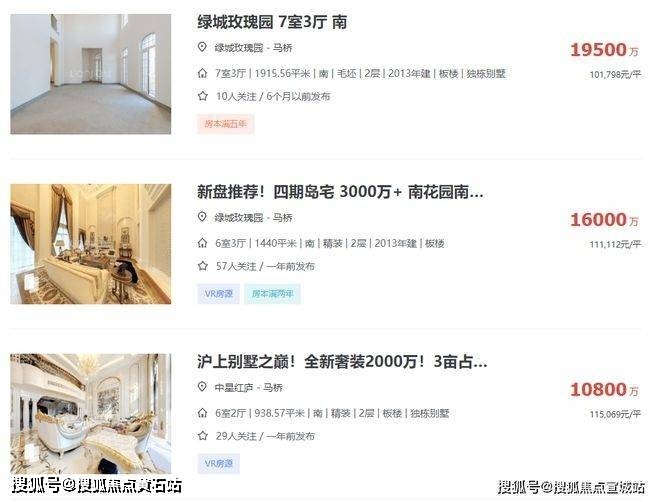This screenshot has width=660, height=502.
Task: Click house icon beside 6室2厅 938.57平米
Action: click(x=202, y=413)
